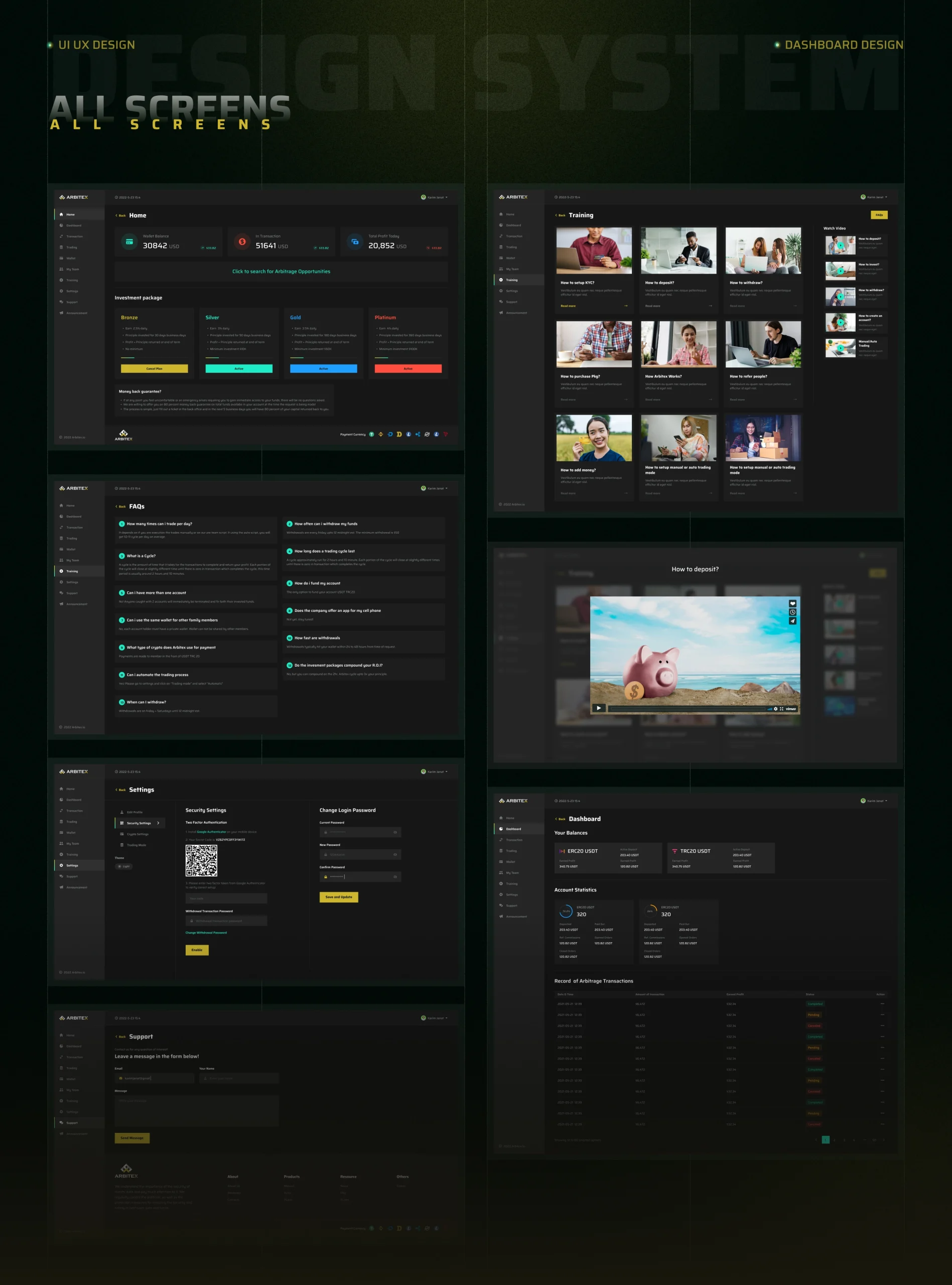Open user account dropdown on Dashboard screen
Screen dimensions: 952x1285
point(874,801)
